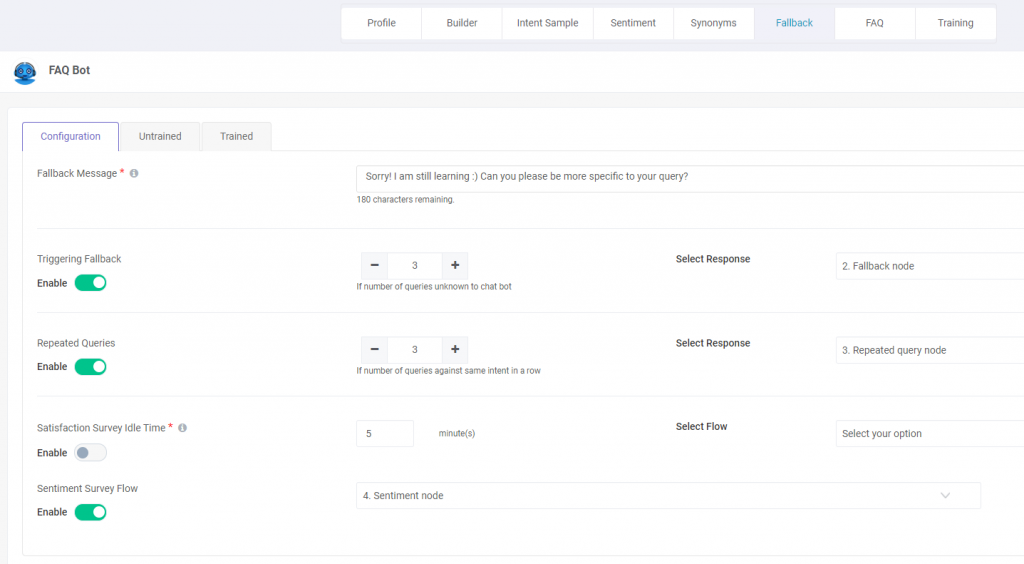Click the 'Sentiment Survey Flow' label
Screen dimensions: 1024x564
coord(88,489)
